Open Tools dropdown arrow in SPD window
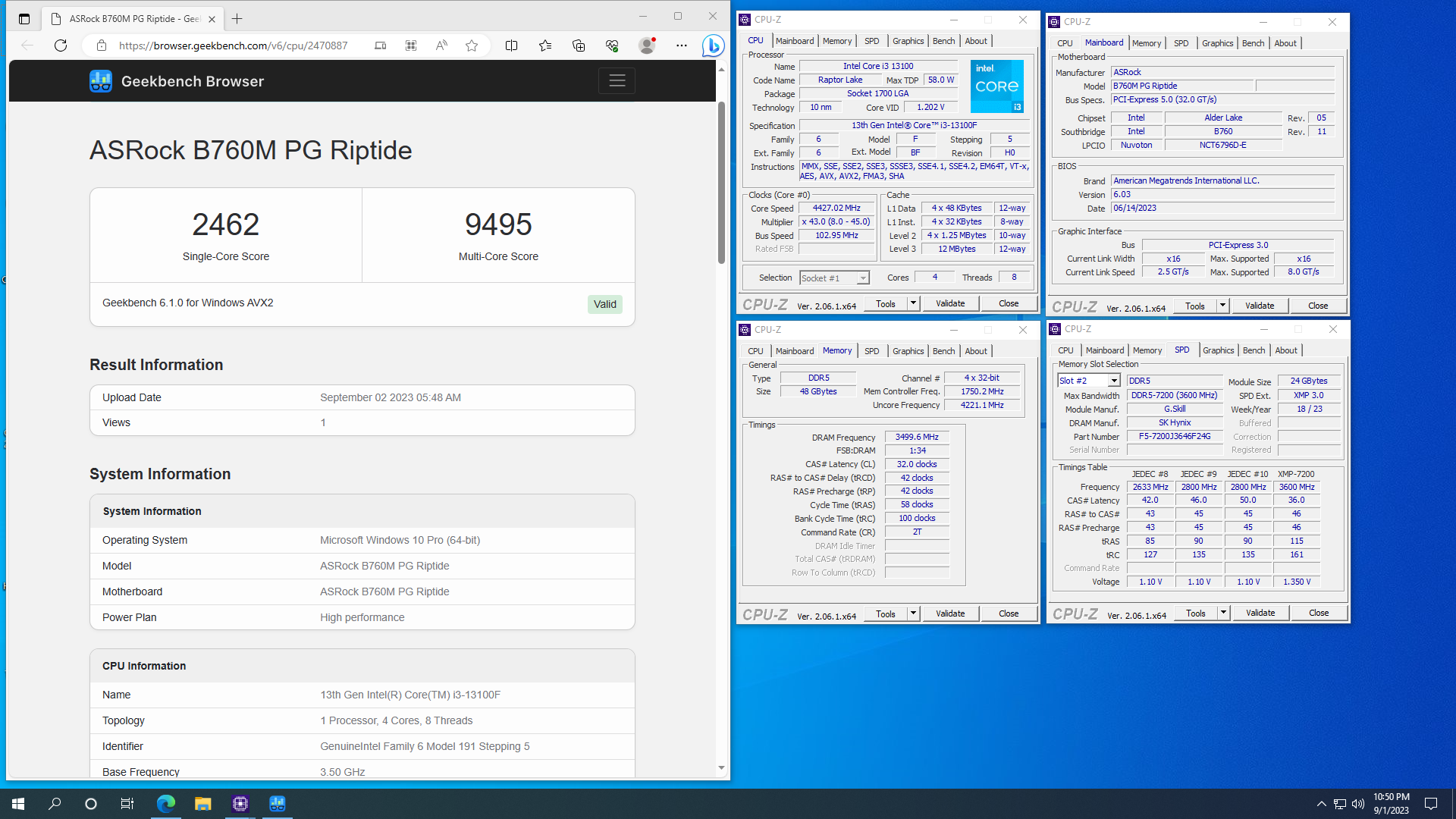The width and height of the screenshot is (1456, 819). pos(1223,613)
